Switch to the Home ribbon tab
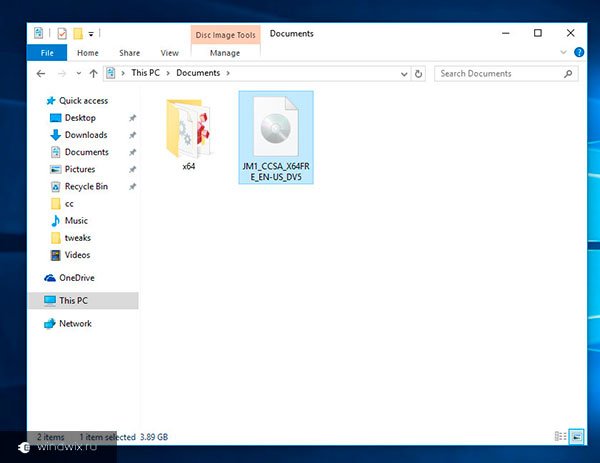This screenshot has width=600, height=463. (x=88, y=53)
